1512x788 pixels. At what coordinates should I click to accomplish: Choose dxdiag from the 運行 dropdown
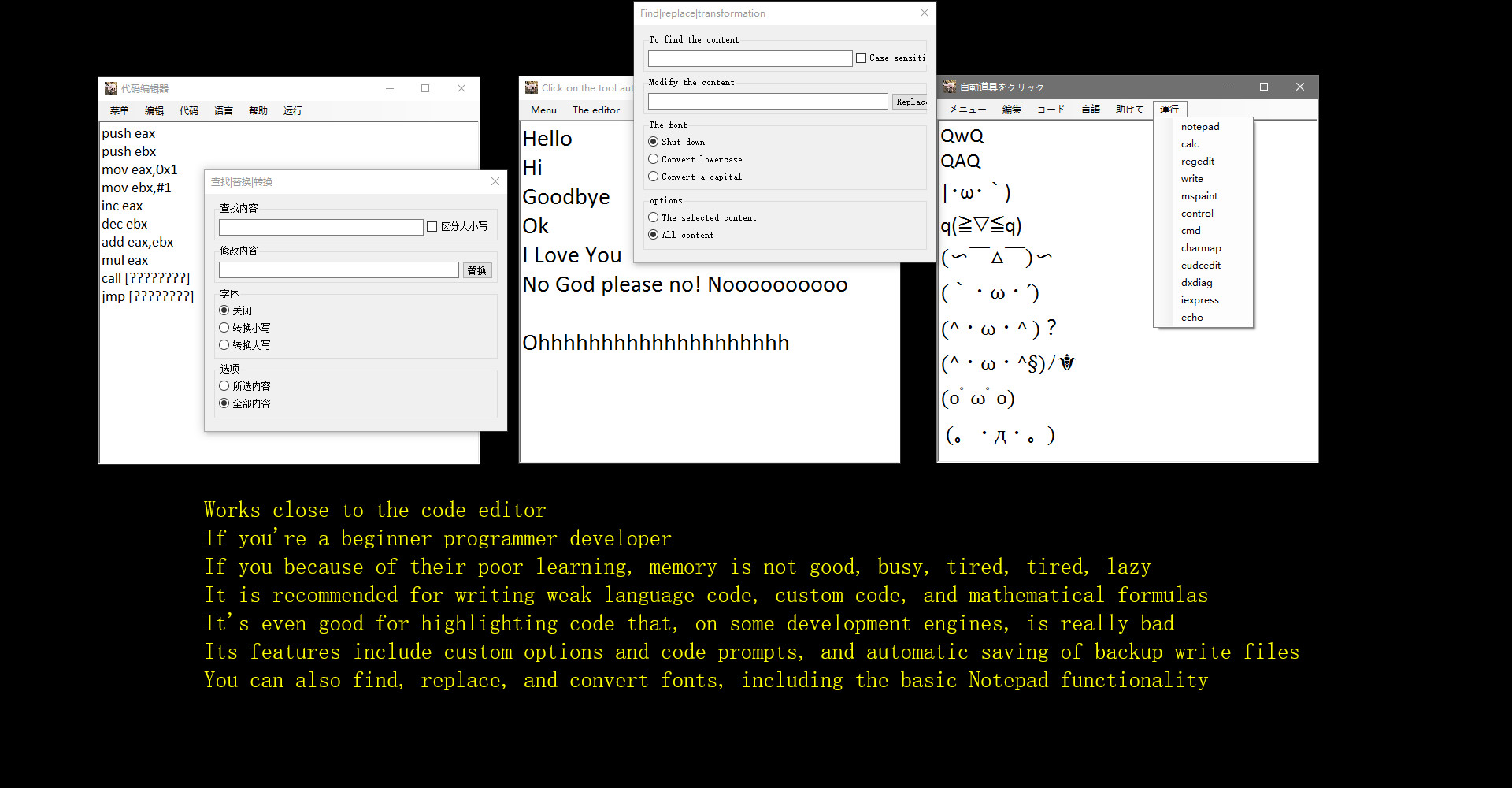pyautogui.click(x=1203, y=283)
